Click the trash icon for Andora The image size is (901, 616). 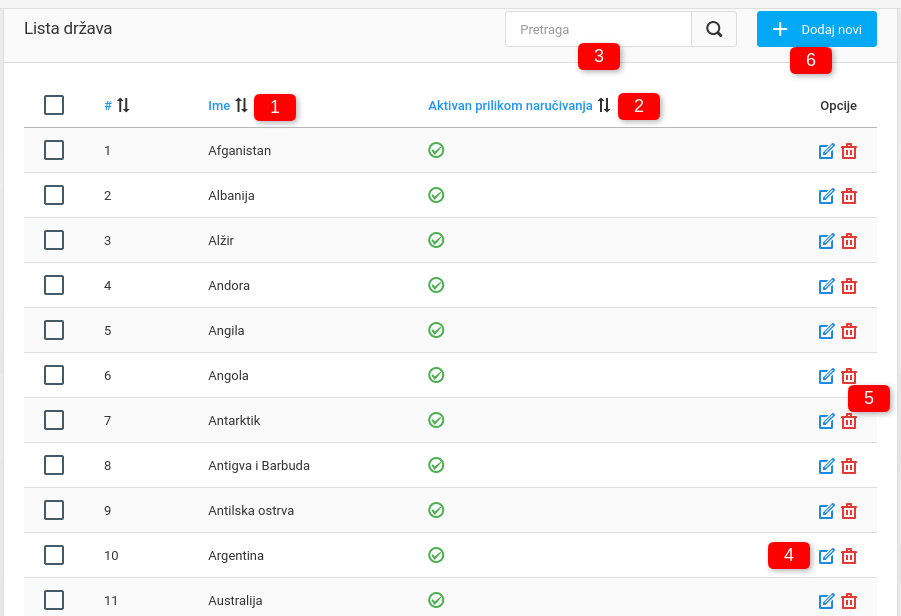(849, 286)
